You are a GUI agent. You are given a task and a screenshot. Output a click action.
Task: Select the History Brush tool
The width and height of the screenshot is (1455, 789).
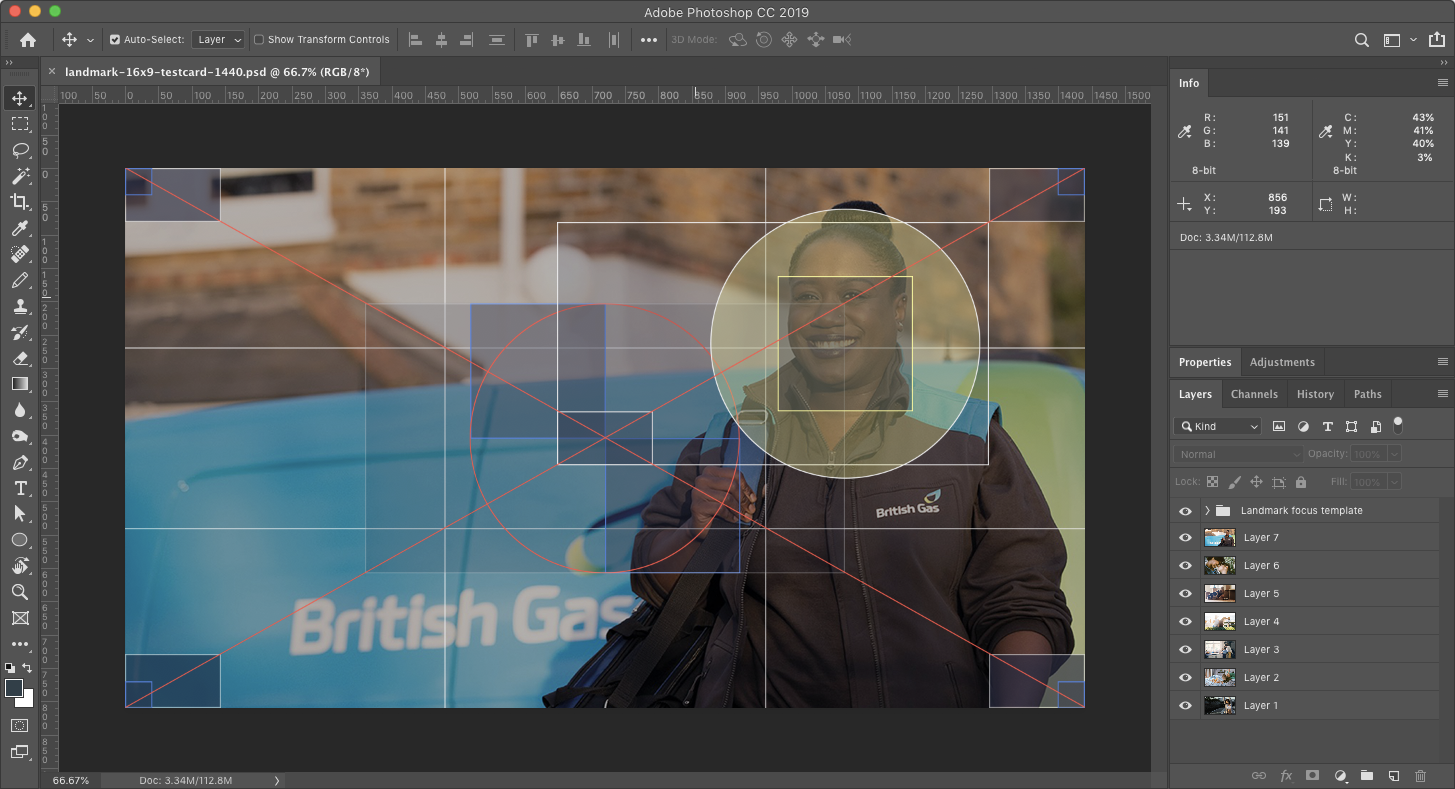click(x=20, y=332)
